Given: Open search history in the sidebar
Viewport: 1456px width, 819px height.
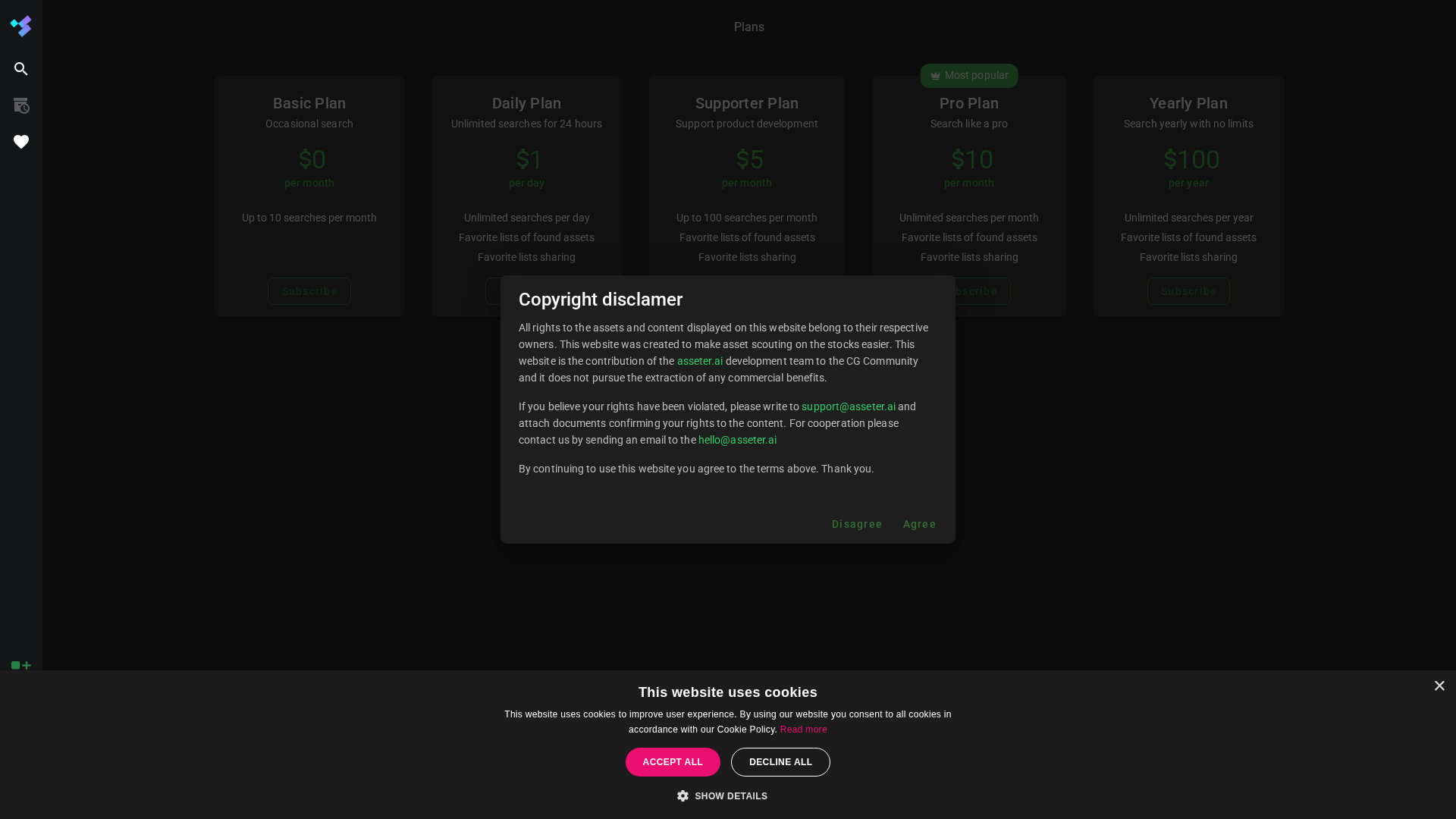Looking at the screenshot, I should pyautogui.click(x=20, y=105).
